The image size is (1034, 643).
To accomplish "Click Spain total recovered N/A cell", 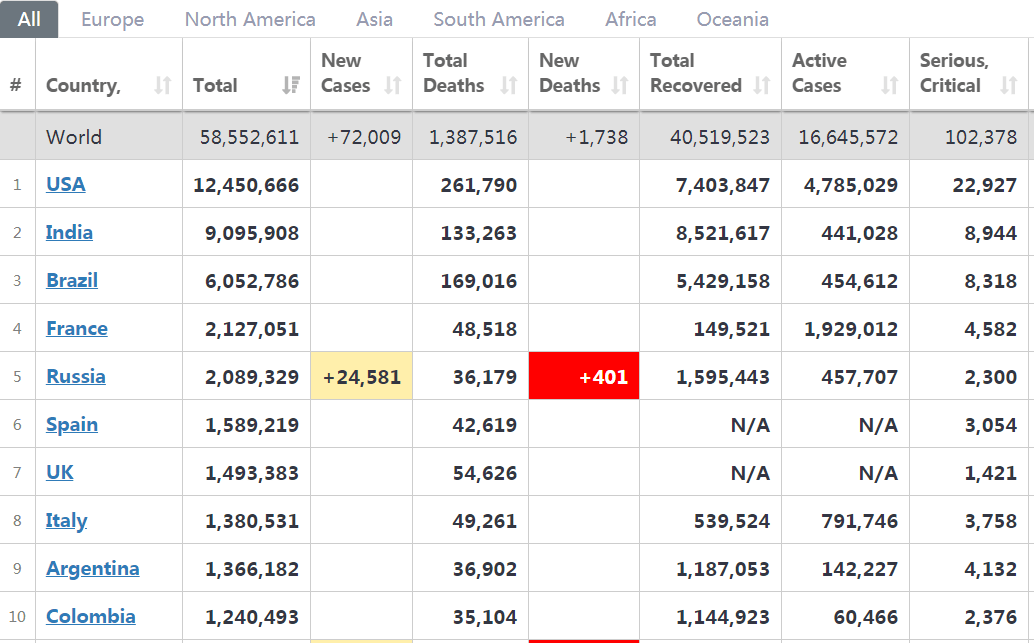I will [750, 425].
